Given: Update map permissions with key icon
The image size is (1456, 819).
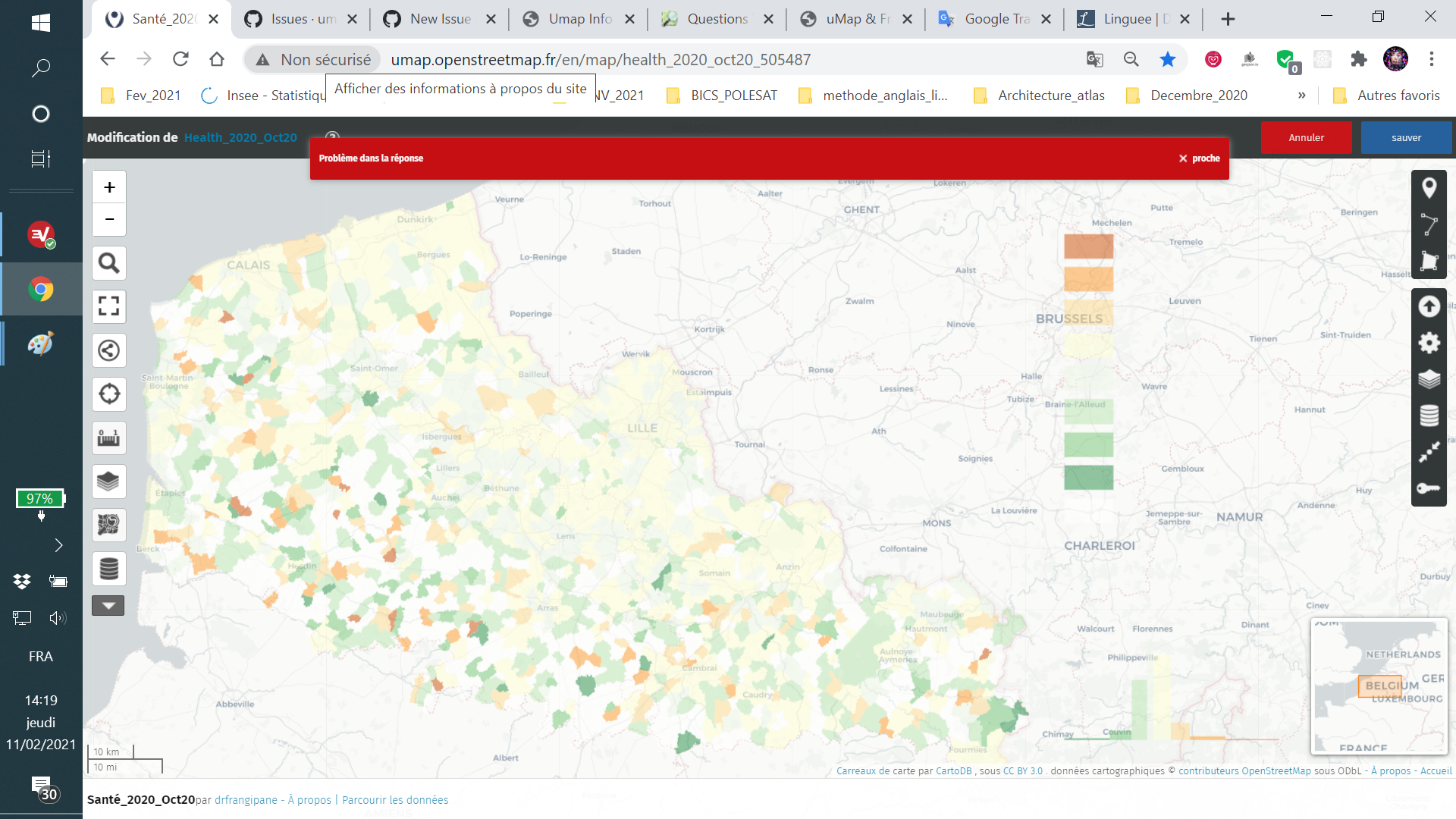Looking at the screenshot, I should click(1429, 488).
